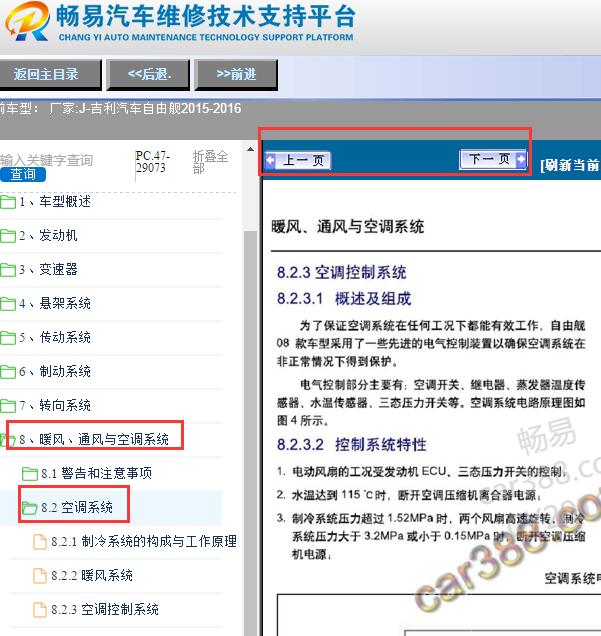Expand 8.1 警告和注意事项 node

click(97, 473)
